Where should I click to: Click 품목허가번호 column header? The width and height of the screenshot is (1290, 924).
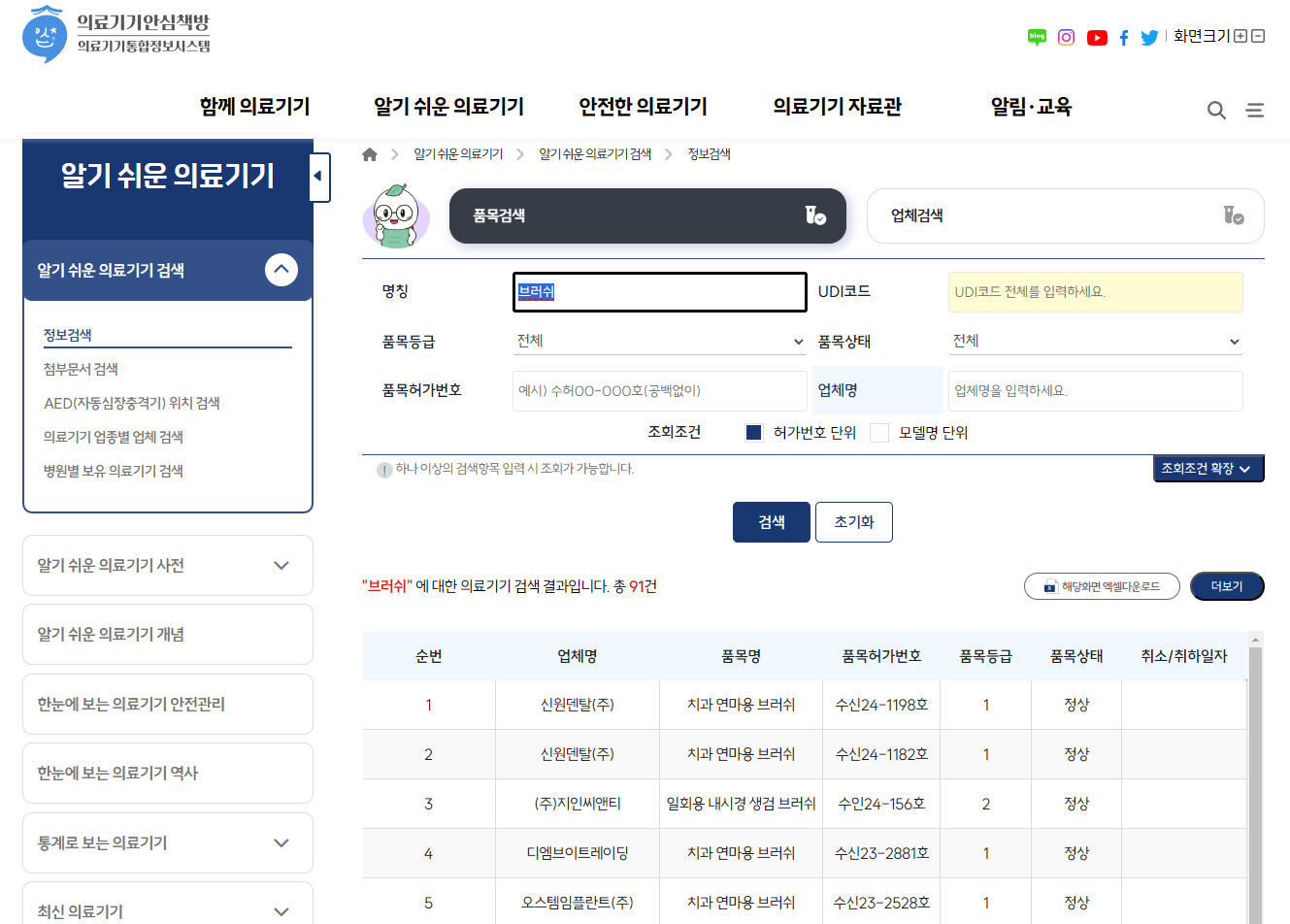point(881,656)
